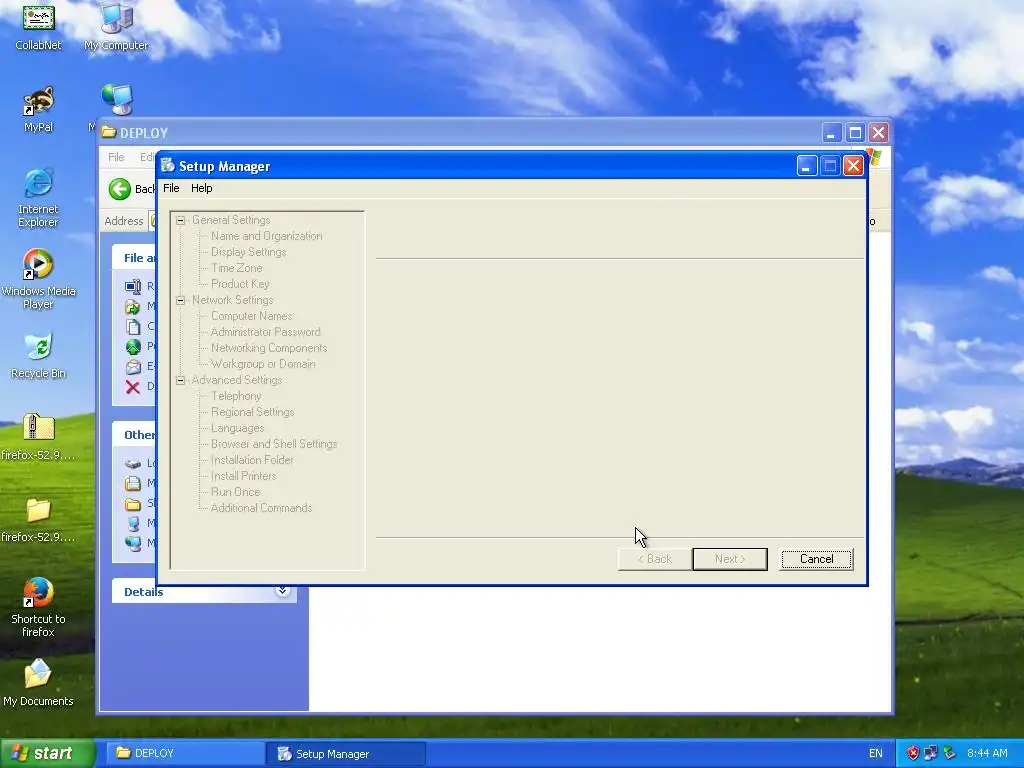Select Languages tree item
This screenshot has width=1024, height=768.
point(237,428)
